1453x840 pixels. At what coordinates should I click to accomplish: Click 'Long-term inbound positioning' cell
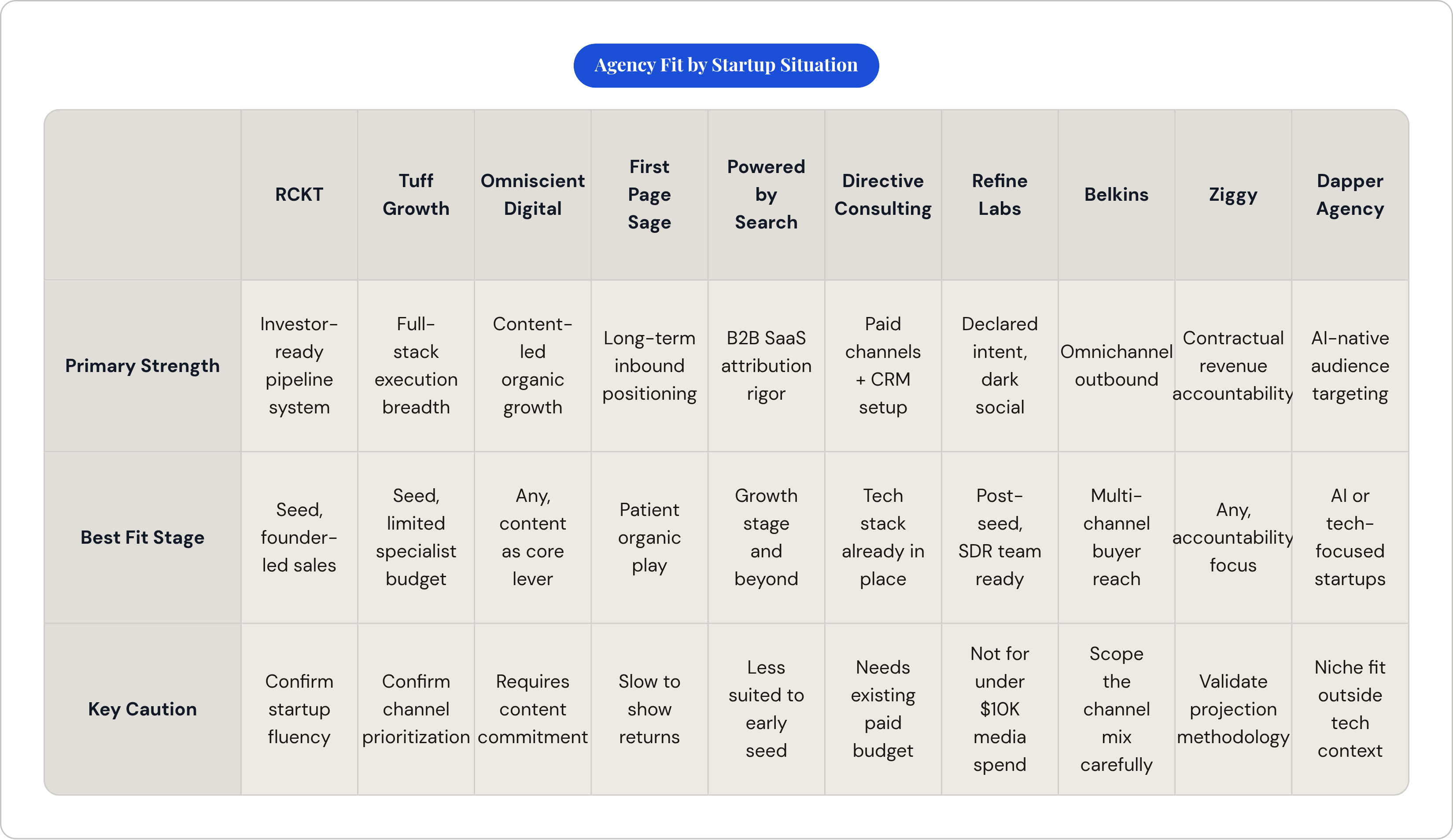[649, 365]
